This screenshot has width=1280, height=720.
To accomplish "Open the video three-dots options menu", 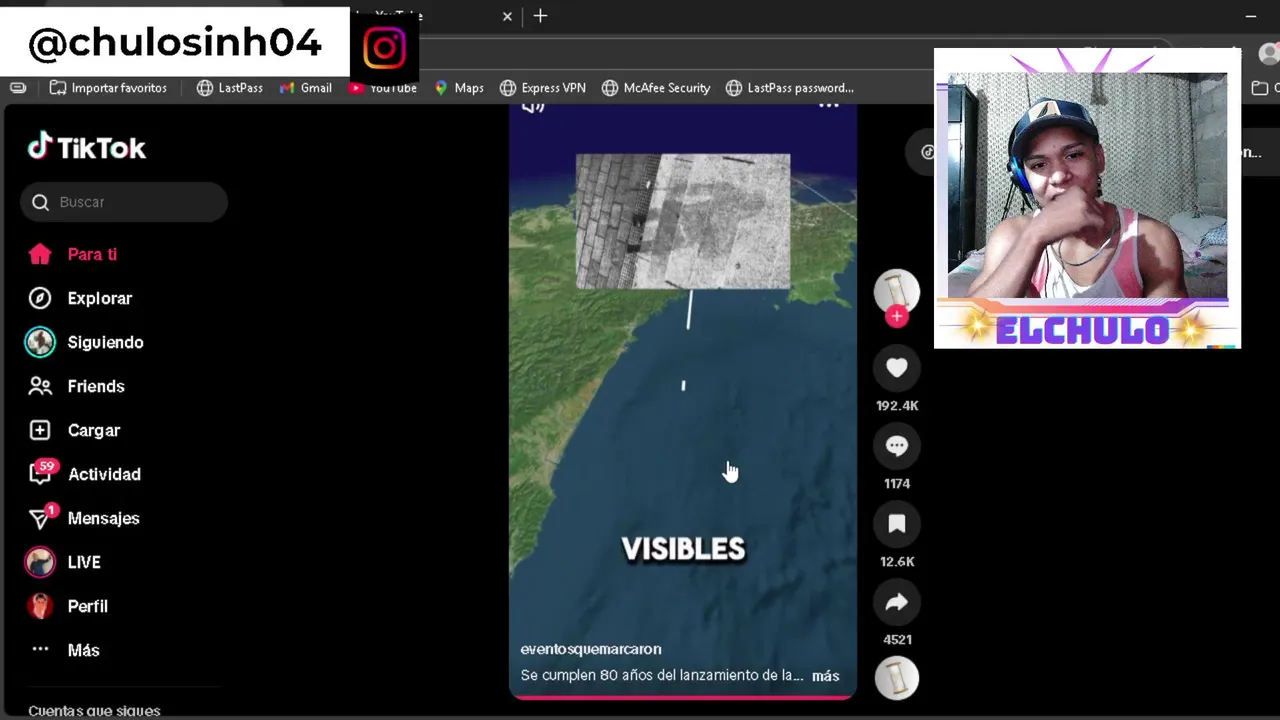I will click(829, 104).
